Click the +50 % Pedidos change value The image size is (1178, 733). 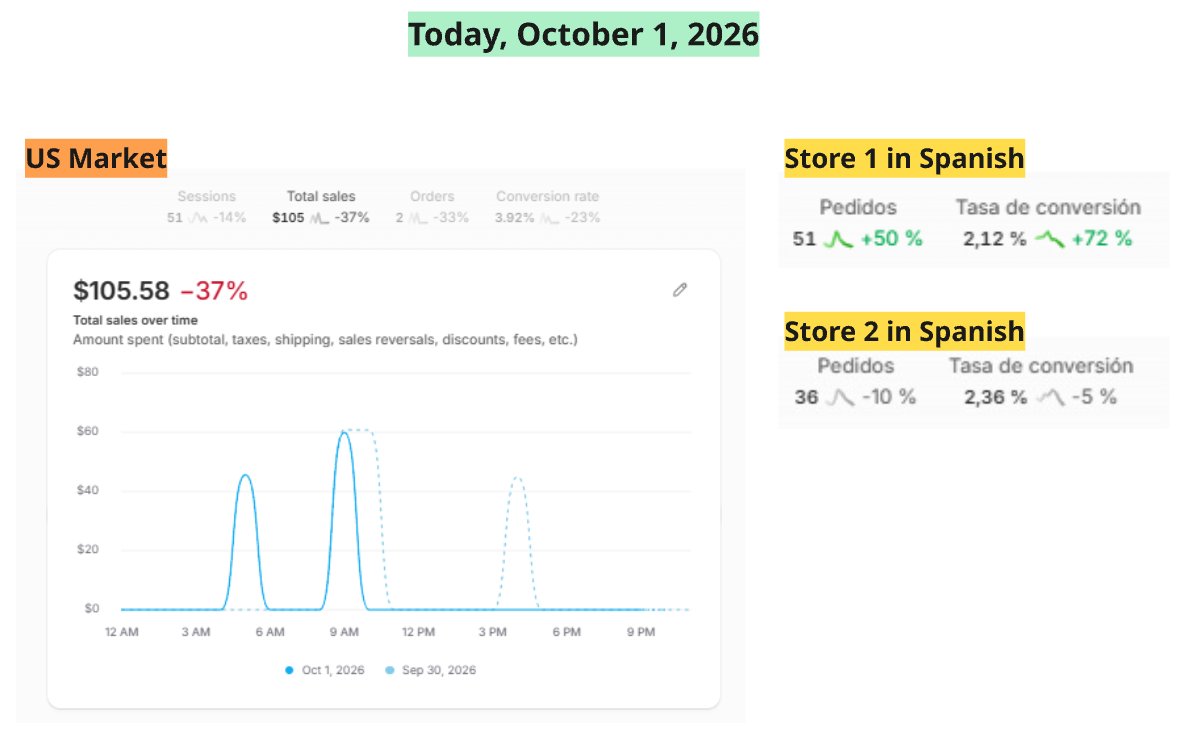(892, 239)
